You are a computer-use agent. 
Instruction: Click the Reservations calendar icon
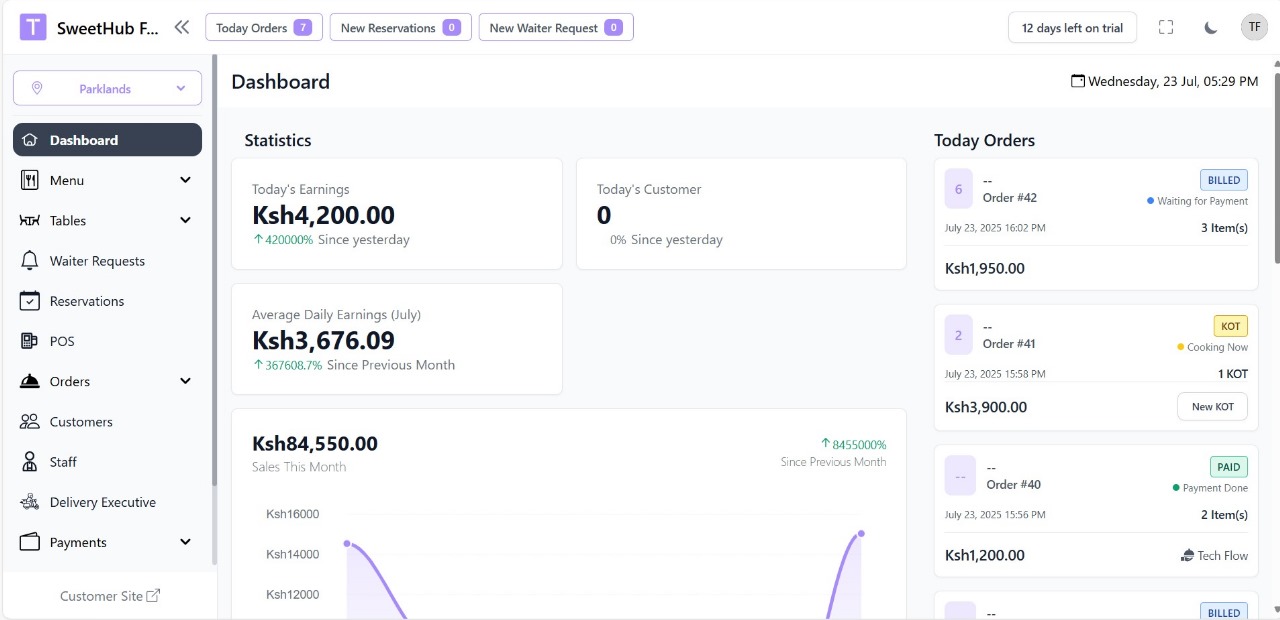(30, 301)
